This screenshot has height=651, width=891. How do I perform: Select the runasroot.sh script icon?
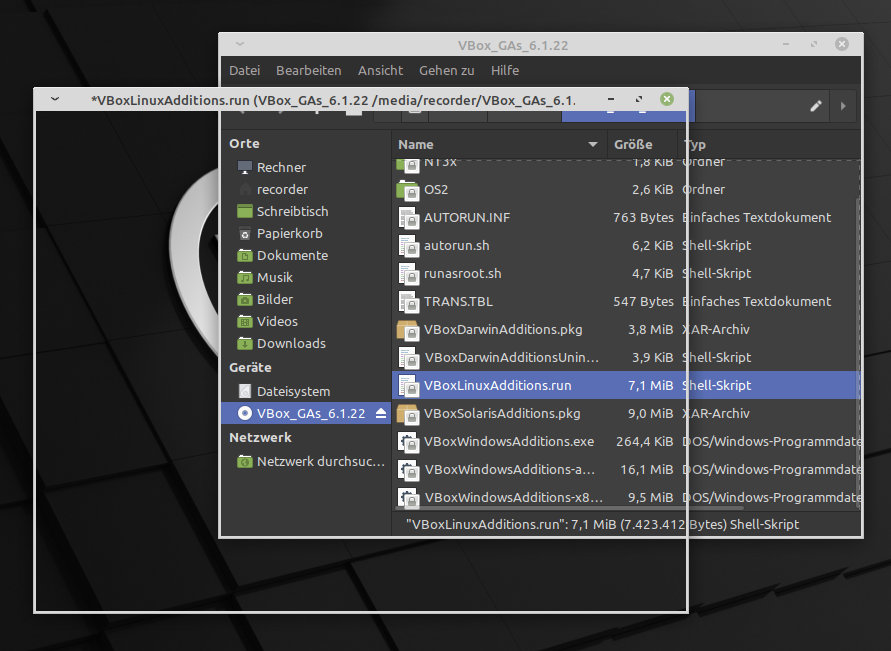click(408, 274)
